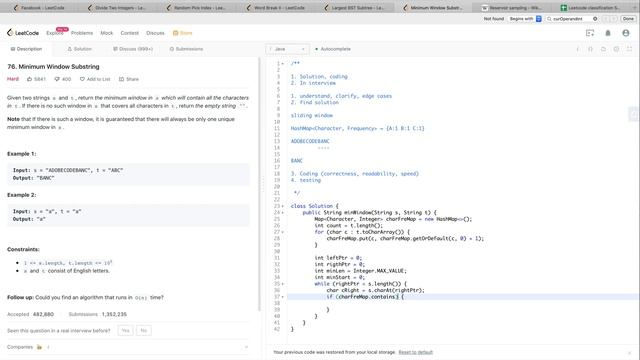The image size is (640, 360).
Task: Click the Hard difficulty label
Action: (13, 79)
